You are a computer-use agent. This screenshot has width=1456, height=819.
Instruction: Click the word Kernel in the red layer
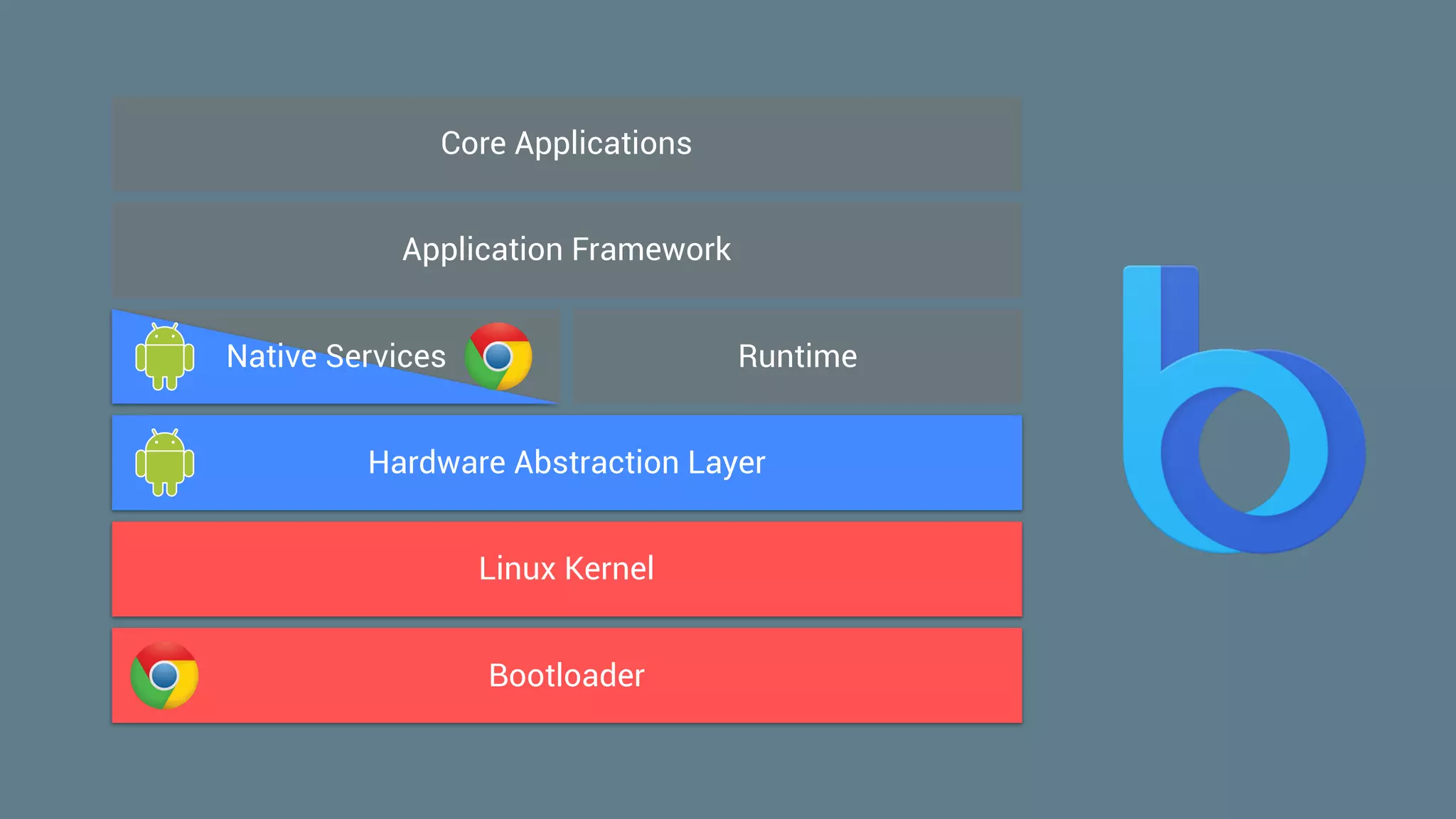pos(609,569)
